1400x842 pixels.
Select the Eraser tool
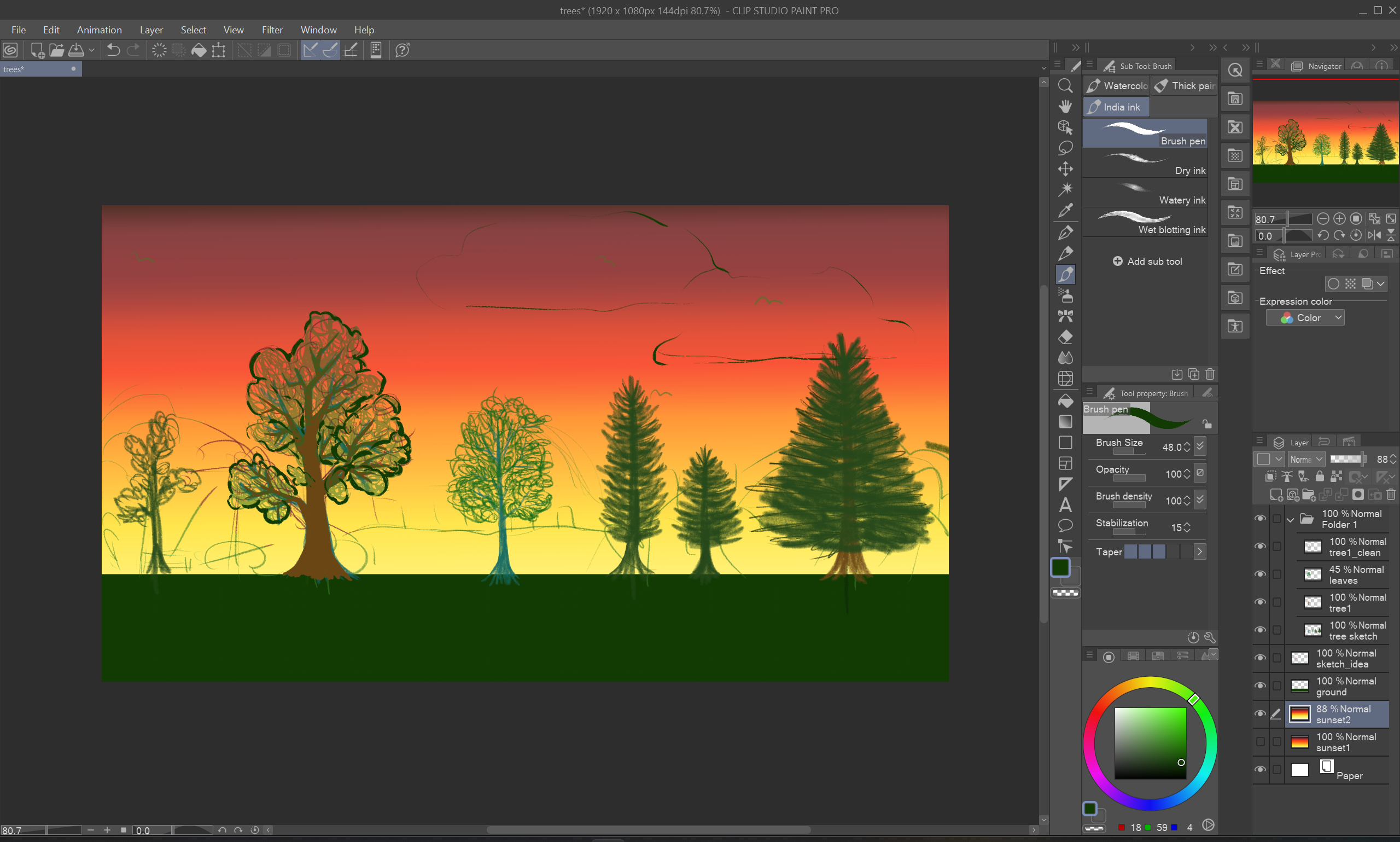tap(1066, 337)
